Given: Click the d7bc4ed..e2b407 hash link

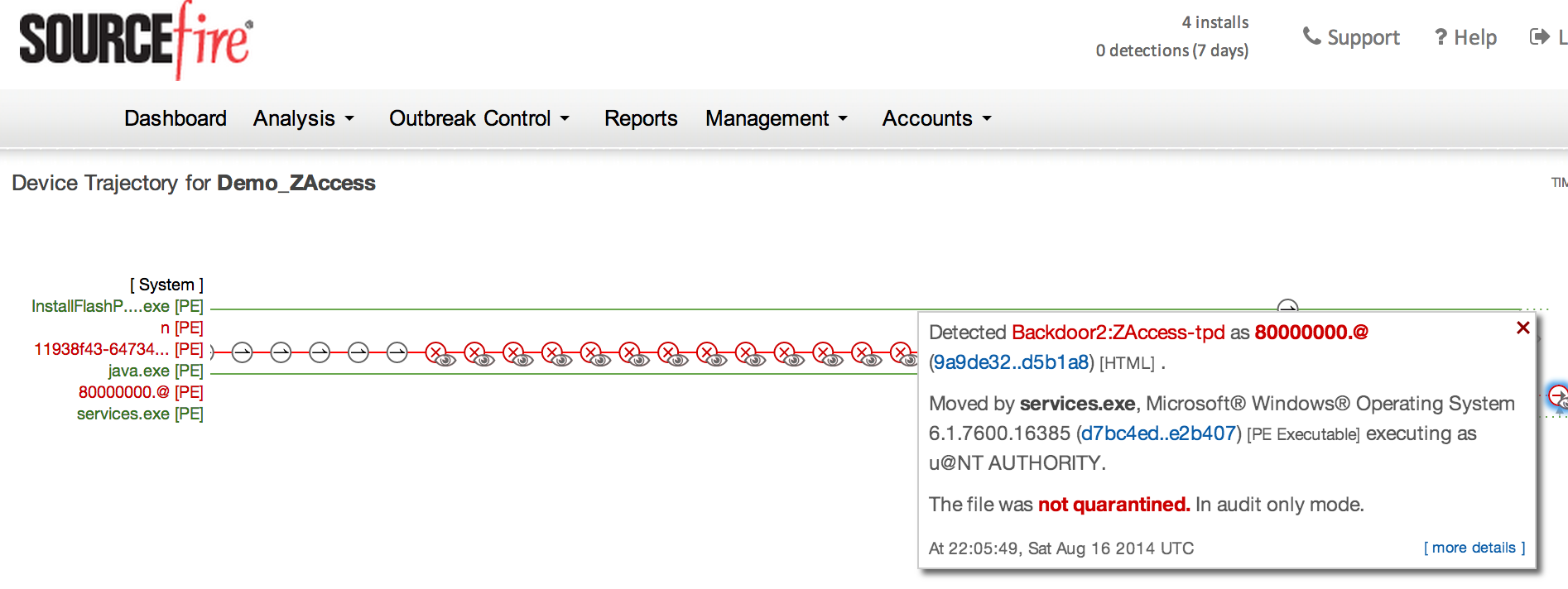Looking at the screenshot, I should click(x=1158, y=433).
